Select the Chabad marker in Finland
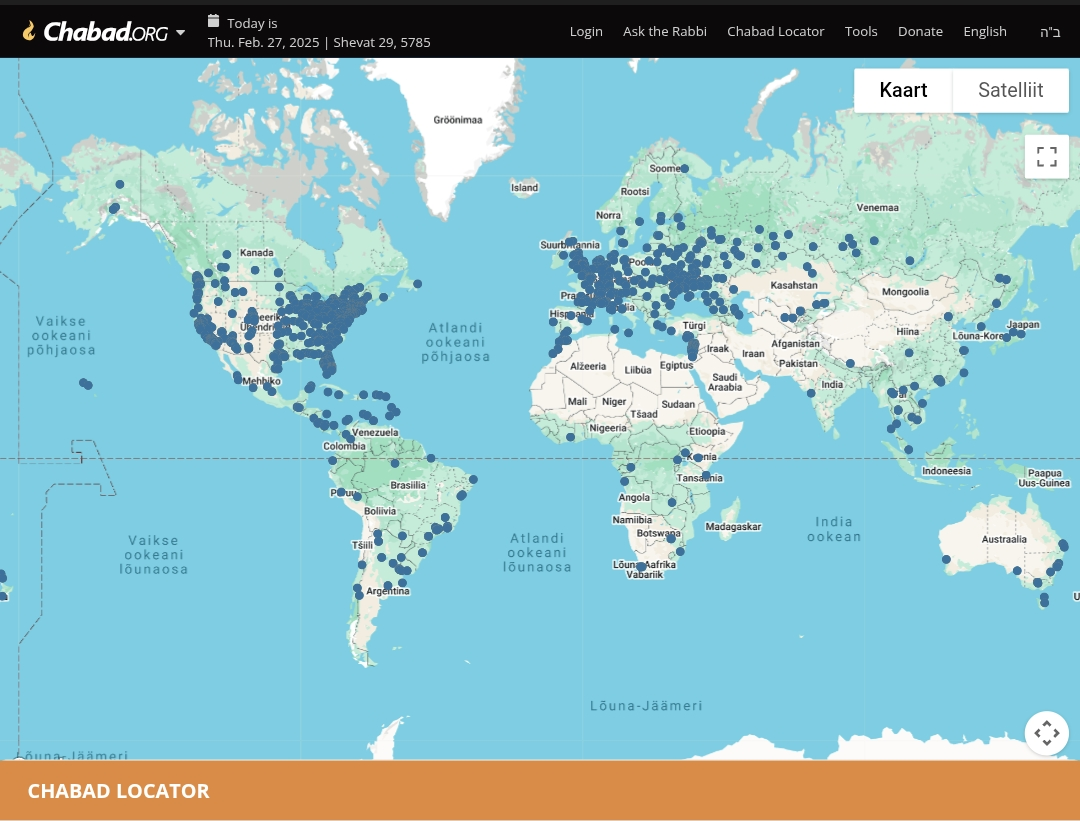The image size is (1080, 821). coord(685,169)
